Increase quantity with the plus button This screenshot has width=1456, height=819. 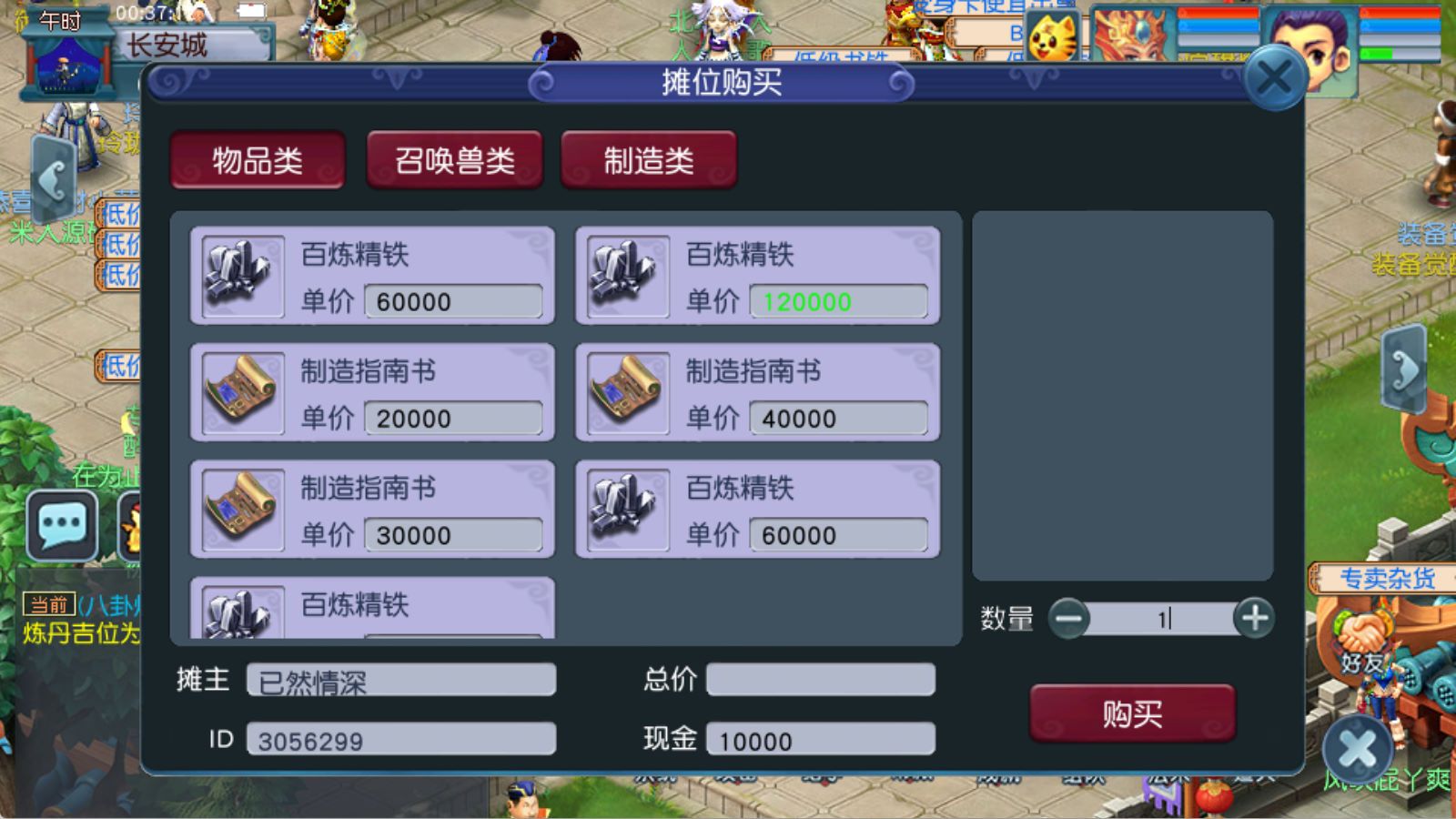[x=1254, y=619]
